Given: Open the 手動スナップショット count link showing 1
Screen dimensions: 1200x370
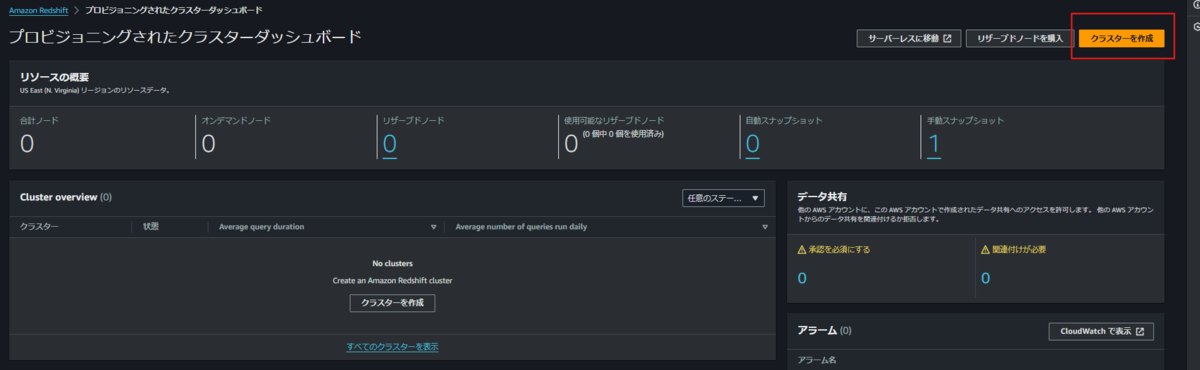Looking at the screenshot, I should 934,144.
